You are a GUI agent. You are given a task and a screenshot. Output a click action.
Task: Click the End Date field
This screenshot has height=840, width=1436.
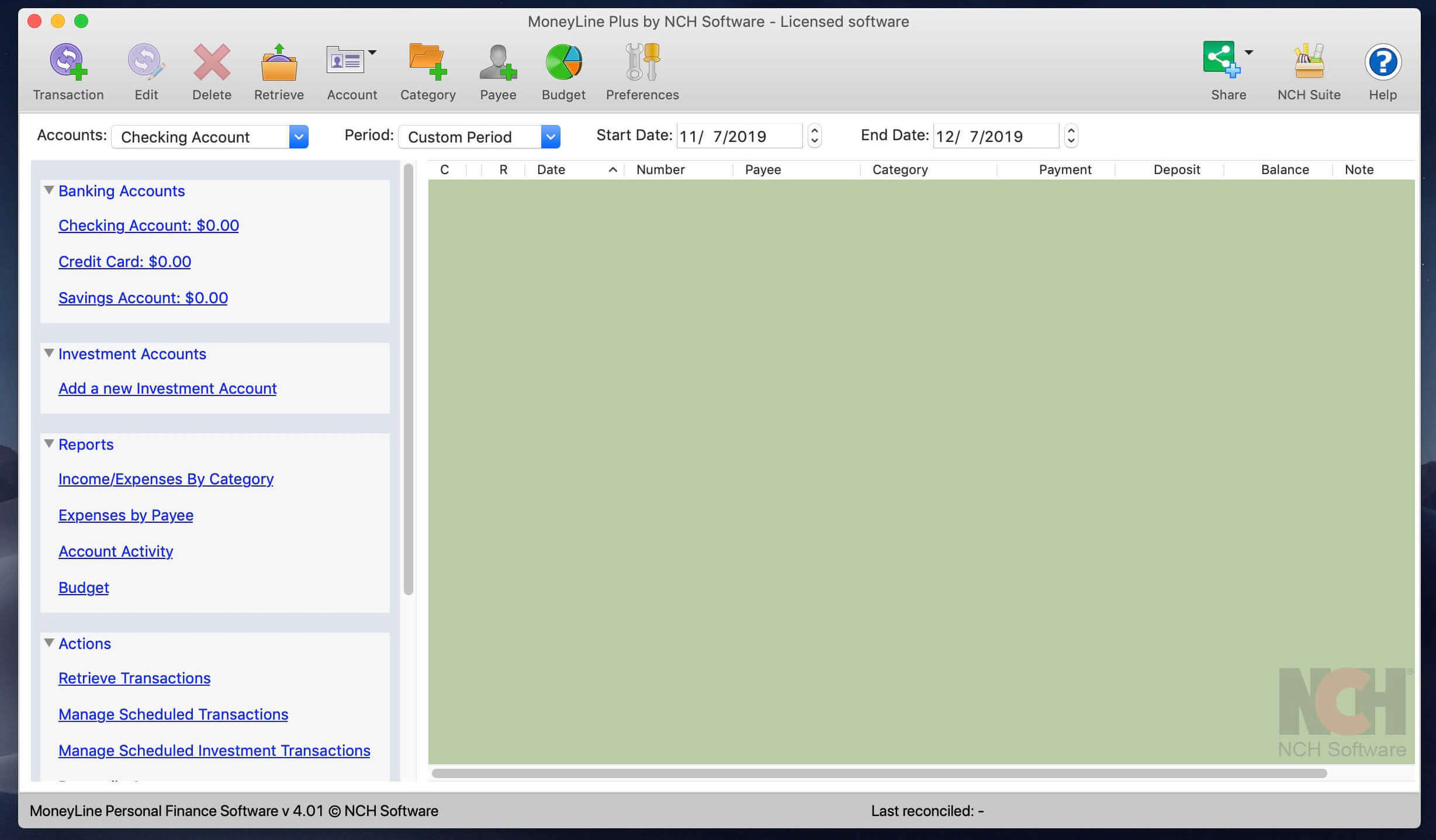pyautogui.click(x=996, y=136)
